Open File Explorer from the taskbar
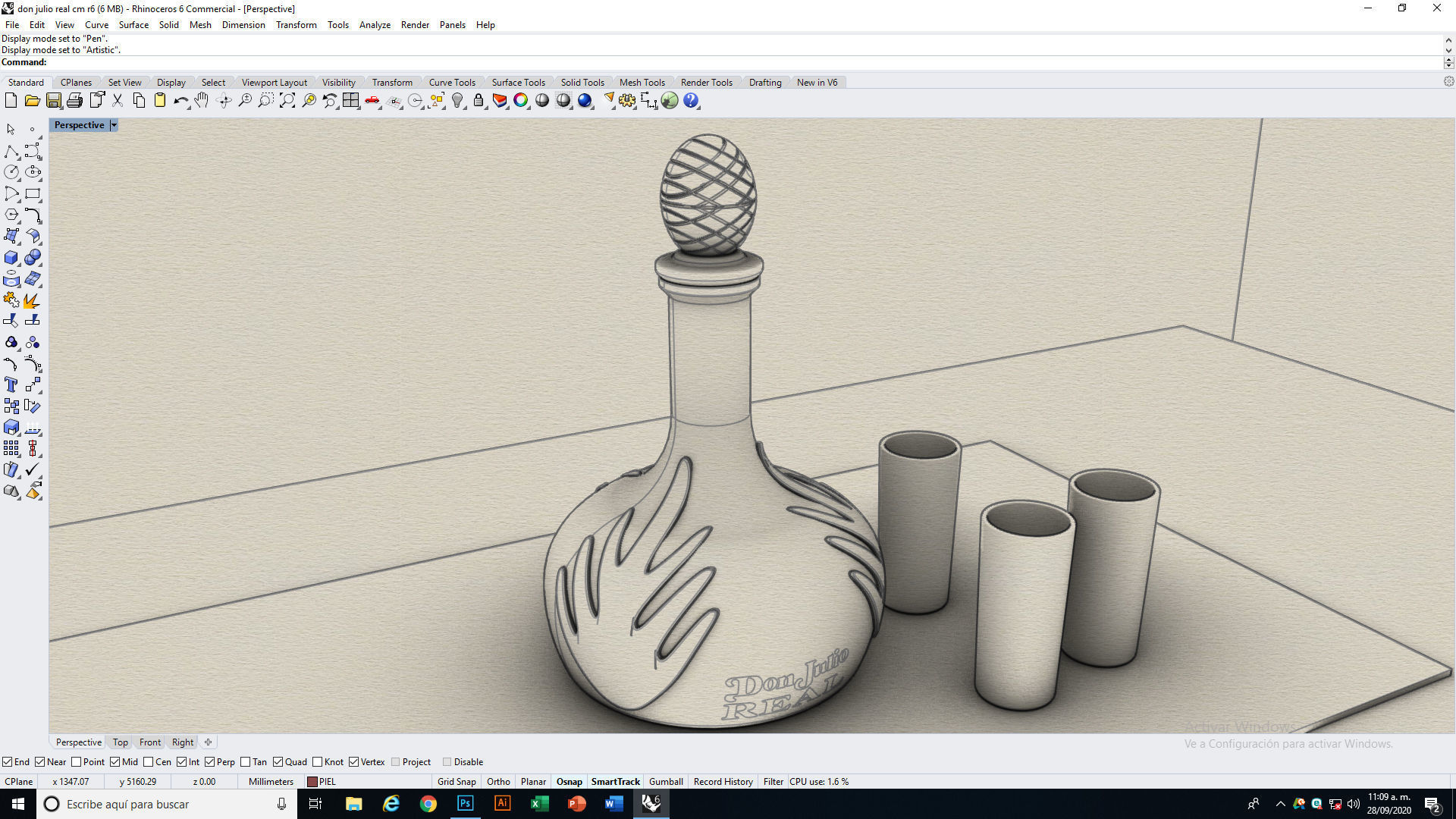1456x819 pixels. click(354, 804)
